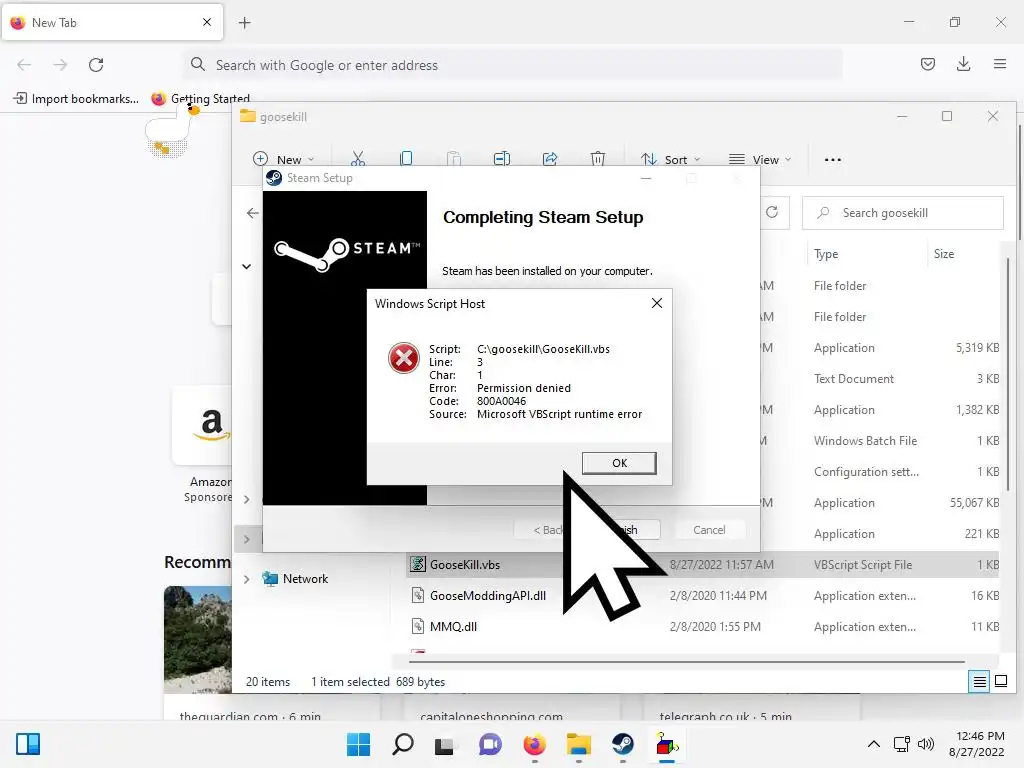Screen dimensions: 1024x768
Task: Open the View dropdown in Explorer
Action: point(760,159)
